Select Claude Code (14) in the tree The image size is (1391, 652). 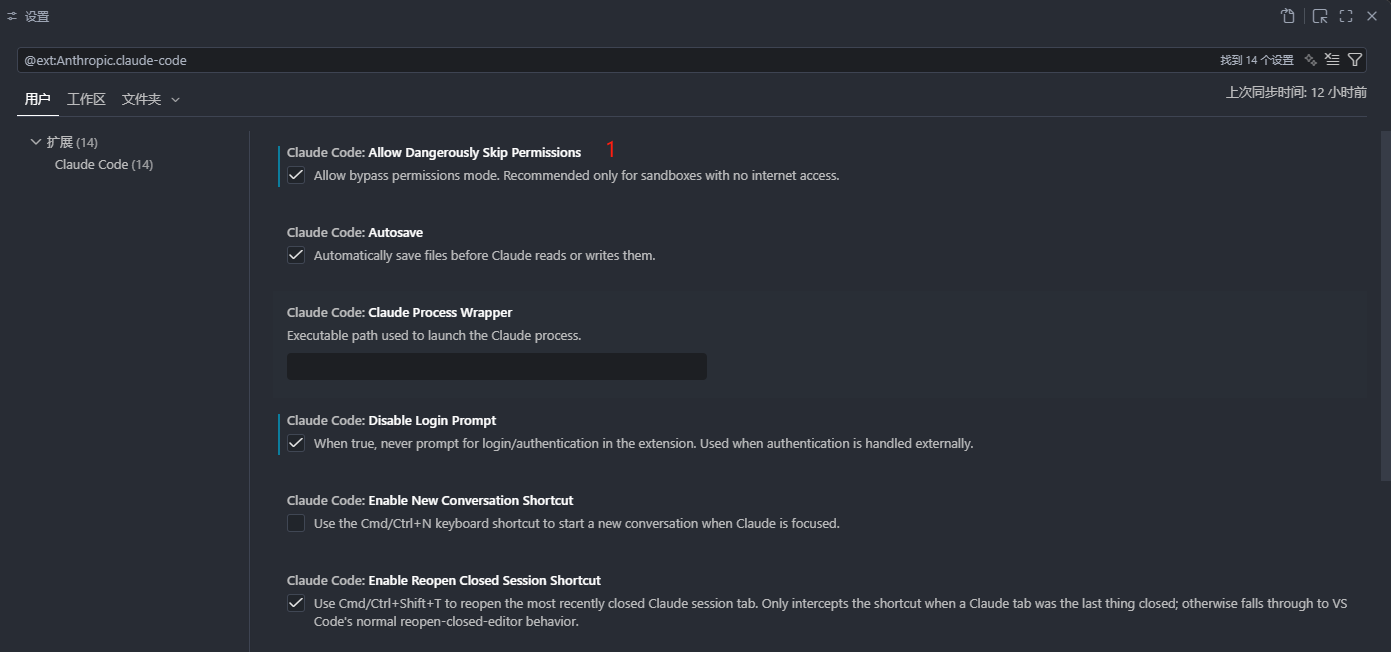(104, 164)
